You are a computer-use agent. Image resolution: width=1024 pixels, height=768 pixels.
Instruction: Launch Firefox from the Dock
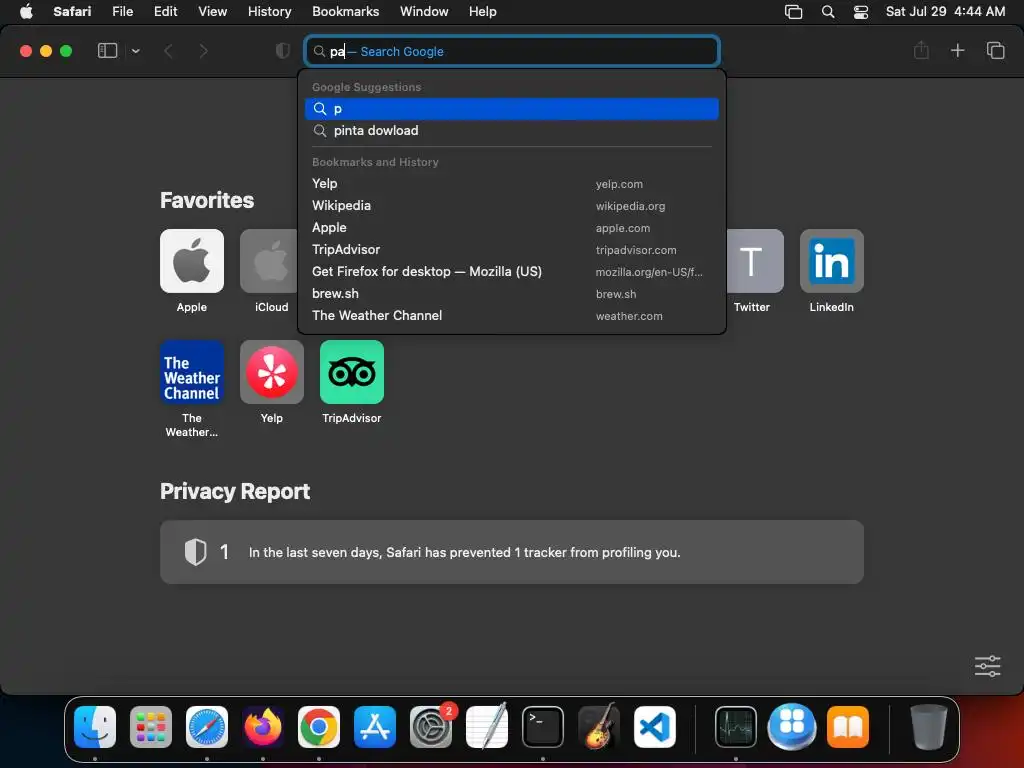pos(263,726)
